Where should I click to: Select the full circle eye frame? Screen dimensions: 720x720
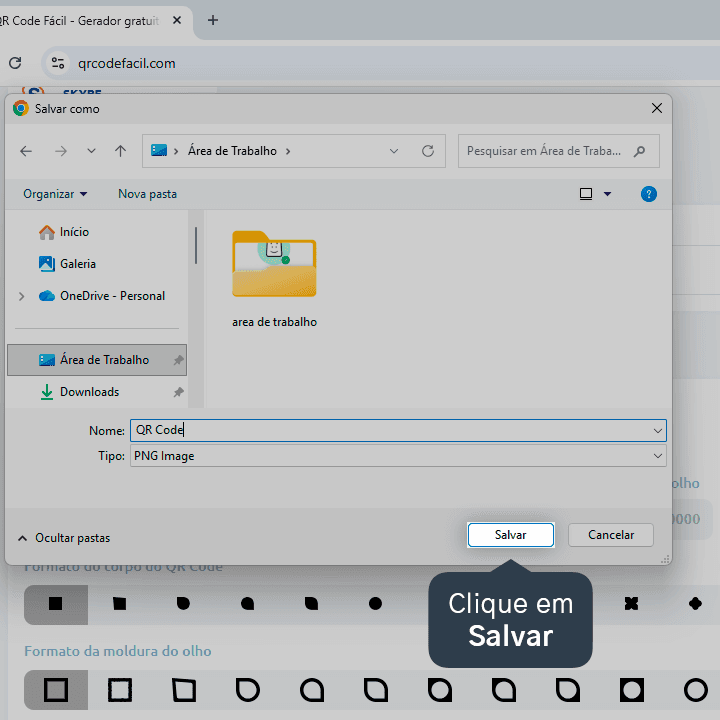point(696,690)
